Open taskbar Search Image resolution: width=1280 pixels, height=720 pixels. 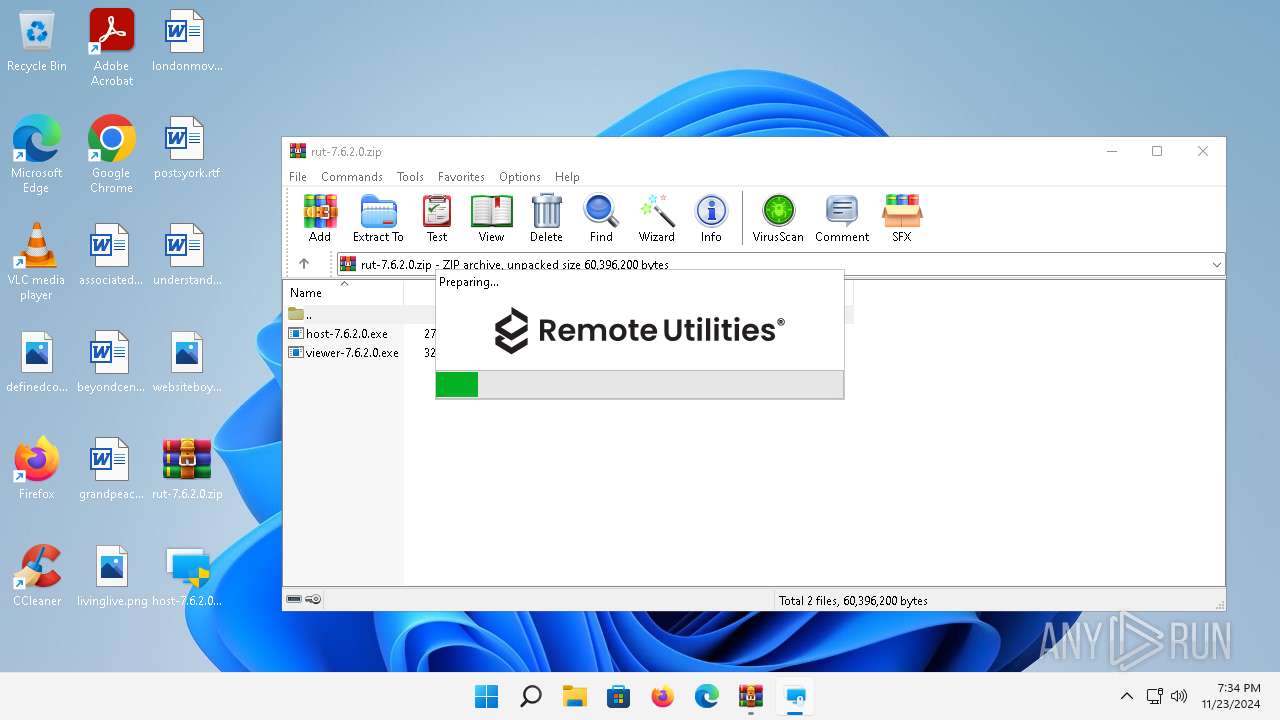(x=531, y=697)
